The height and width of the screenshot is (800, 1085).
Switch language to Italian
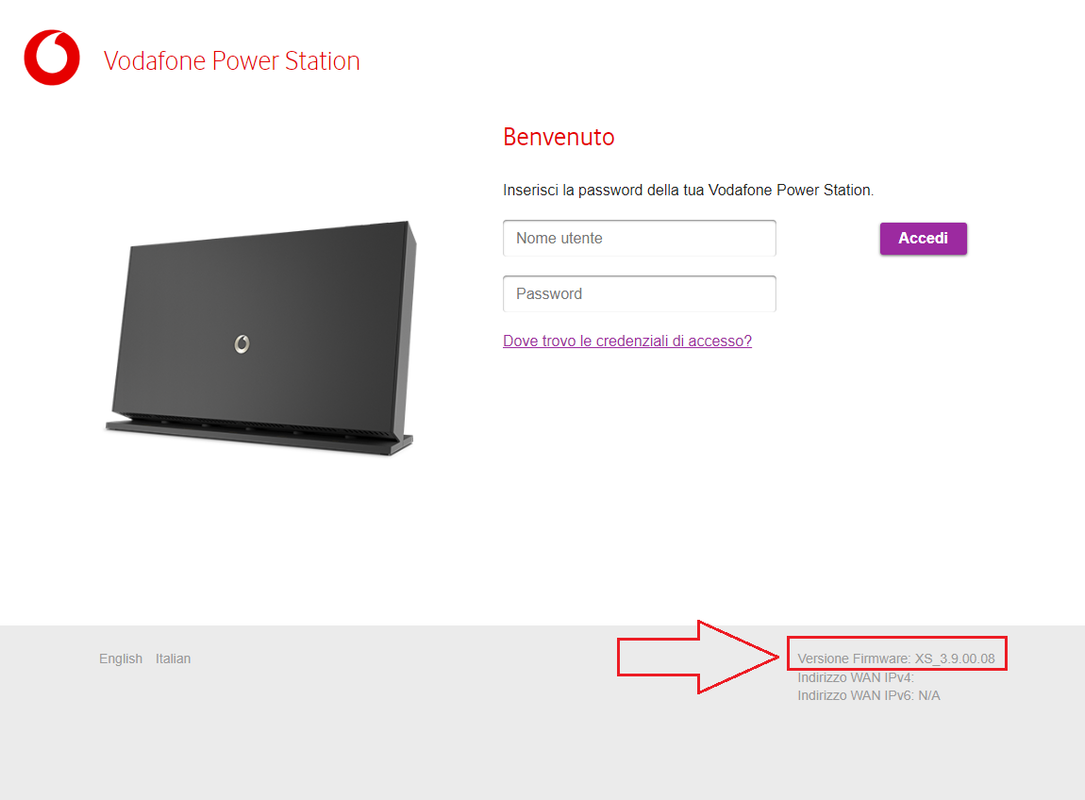click(173, 659)
